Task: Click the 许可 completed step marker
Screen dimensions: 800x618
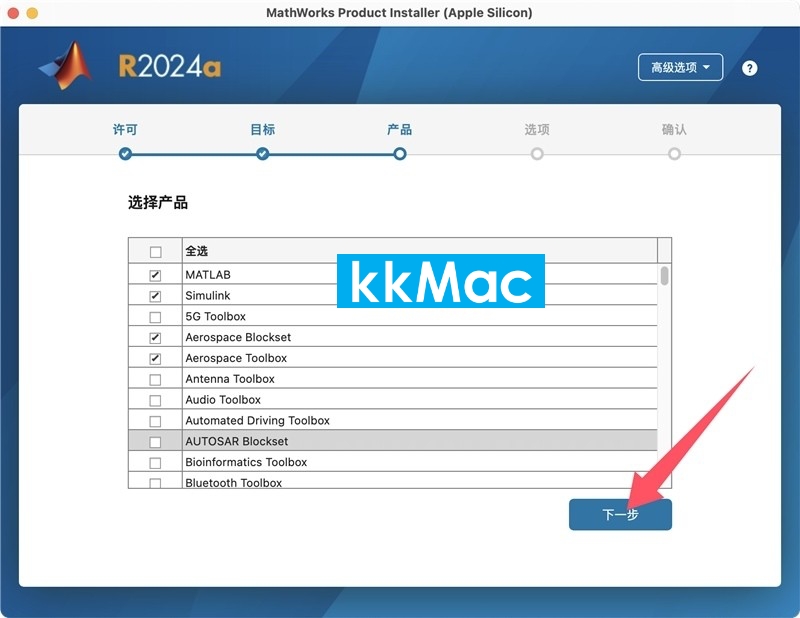Action: pyautogui.click(x=125, y=154)
